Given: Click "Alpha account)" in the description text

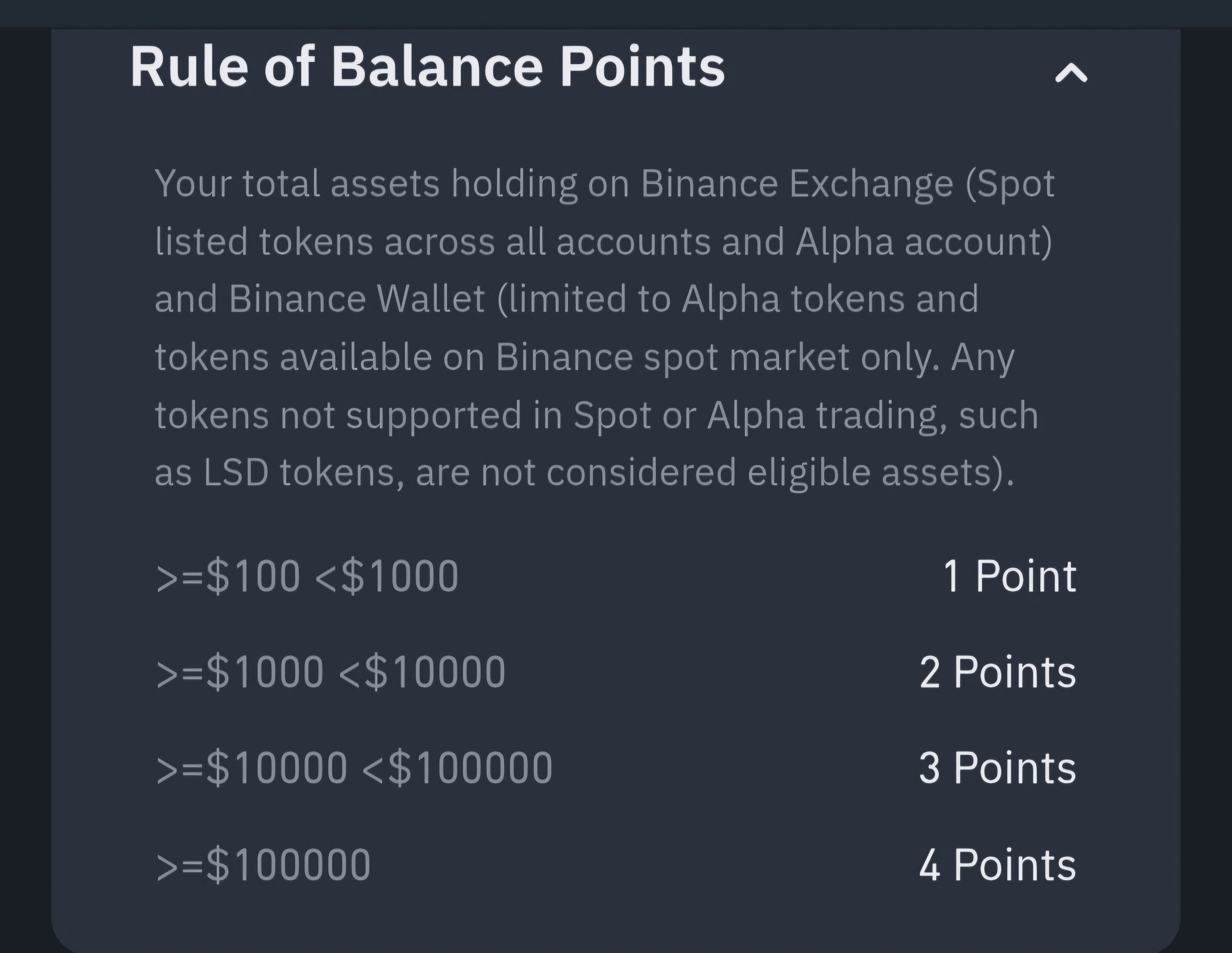Looking at the screenshot, I should click(923, 241).
